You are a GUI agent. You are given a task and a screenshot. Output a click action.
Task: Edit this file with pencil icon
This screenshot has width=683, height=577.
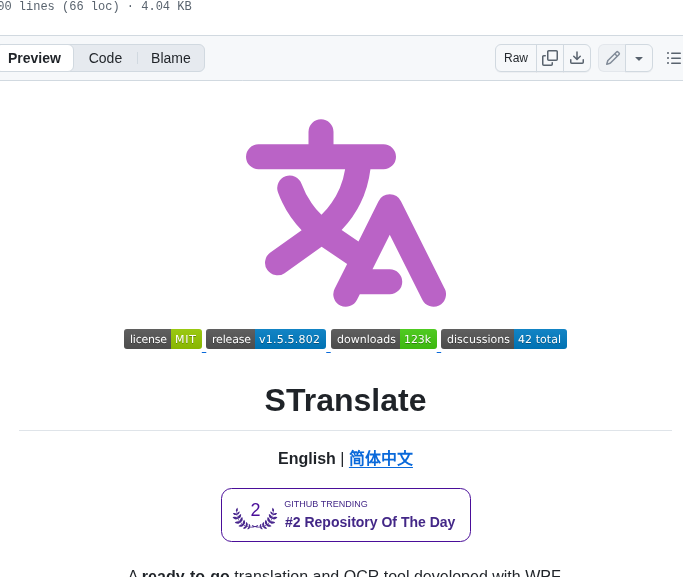click(612, 58)
